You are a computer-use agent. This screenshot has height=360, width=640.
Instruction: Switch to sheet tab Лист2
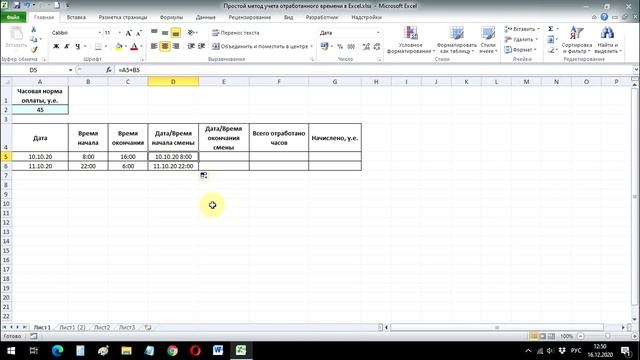point(102,327)
